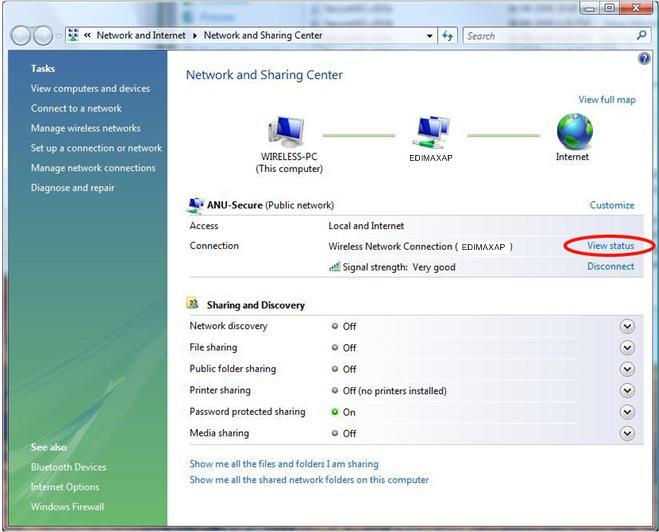This screenshot has width=659, height=532.
Task: Click Customize link for ANU-Secure
Action: point(612,205)
